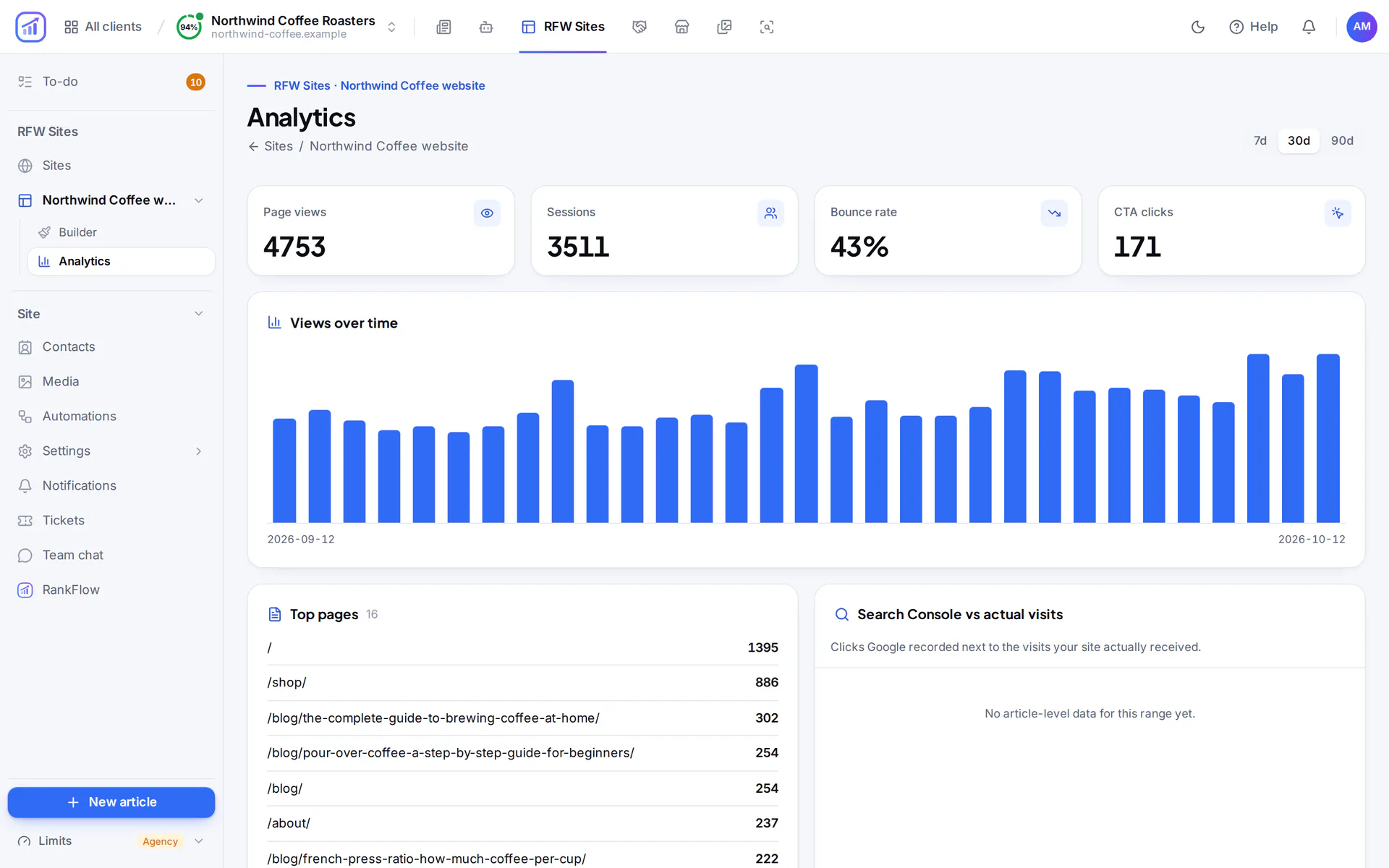
Task: Open the scan search icon in top bar
Action: [x=767, y=27]
